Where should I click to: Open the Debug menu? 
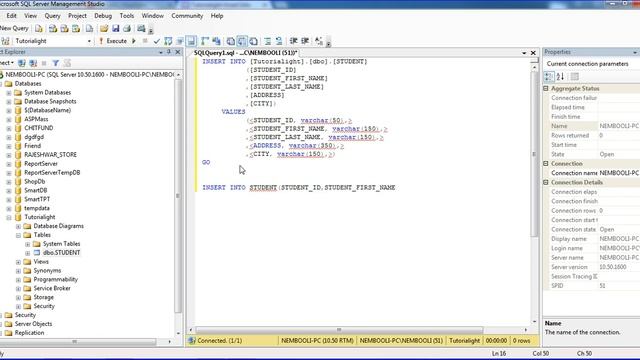point(103,16)
